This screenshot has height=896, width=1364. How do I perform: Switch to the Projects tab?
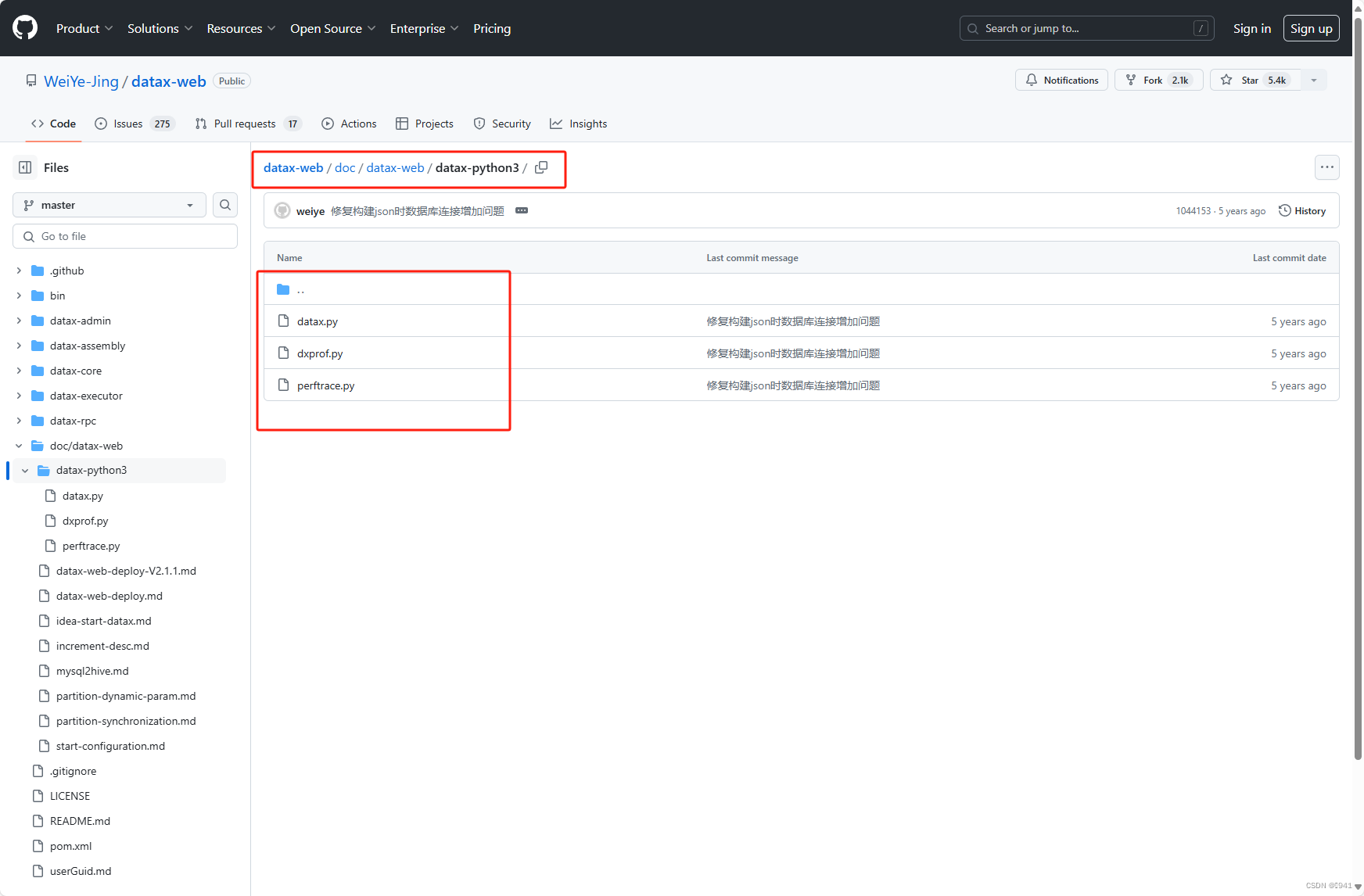(x=425, y=124)
